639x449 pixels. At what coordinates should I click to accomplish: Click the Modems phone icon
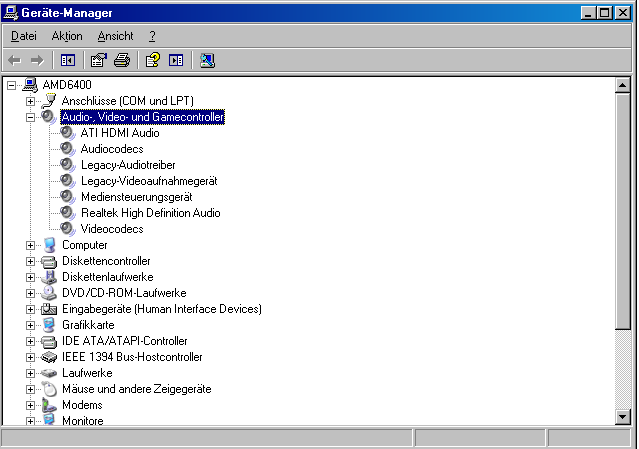click(x=49, y=405)
